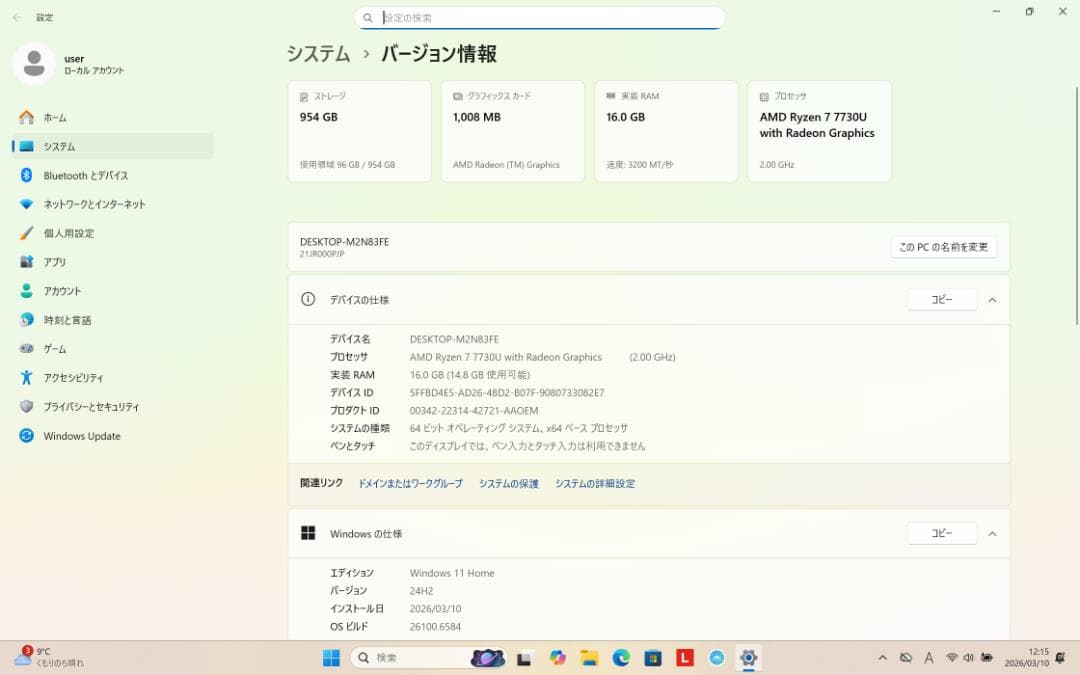Open the システムの詳細設定 link
Viewport: 1080px width, 675px height.
(x=595, y=482)
